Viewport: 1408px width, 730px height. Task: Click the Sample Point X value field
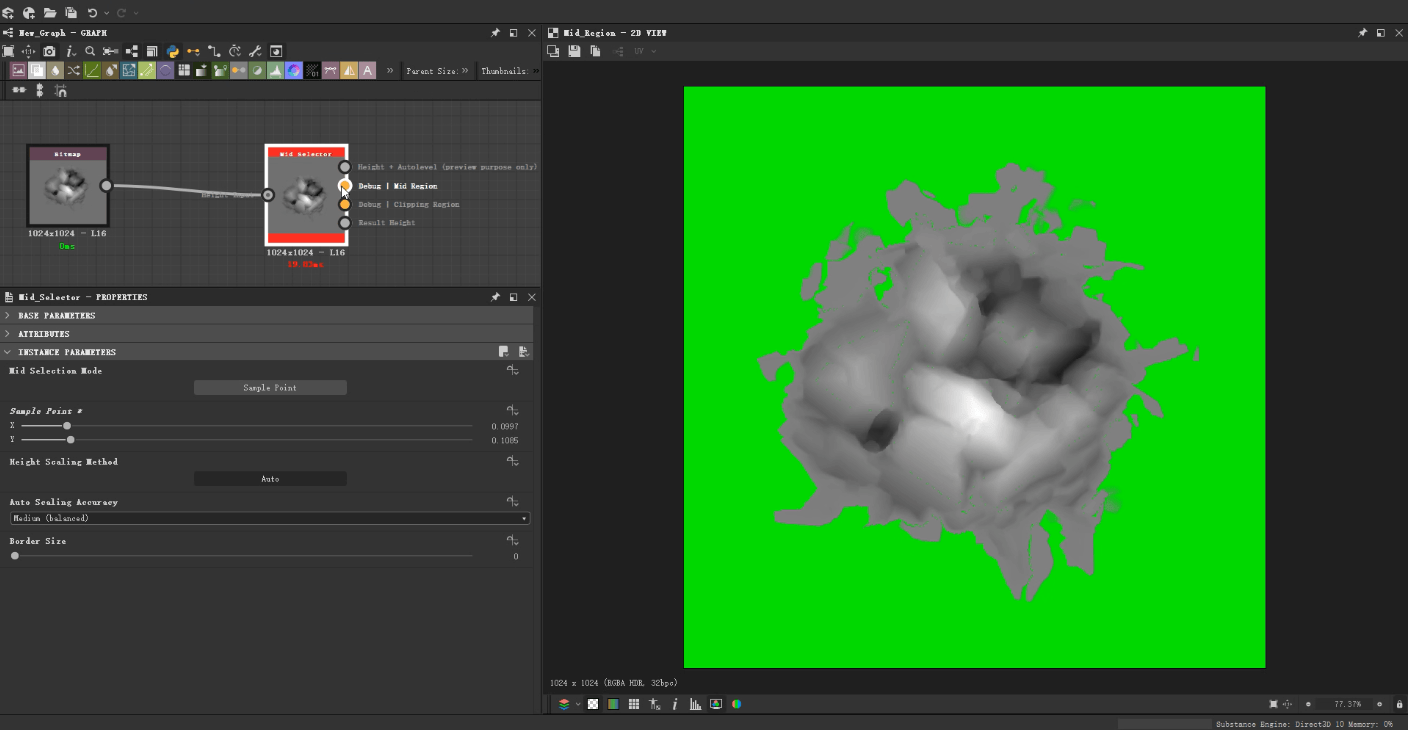pyautogui.click(x=504, y=426)
